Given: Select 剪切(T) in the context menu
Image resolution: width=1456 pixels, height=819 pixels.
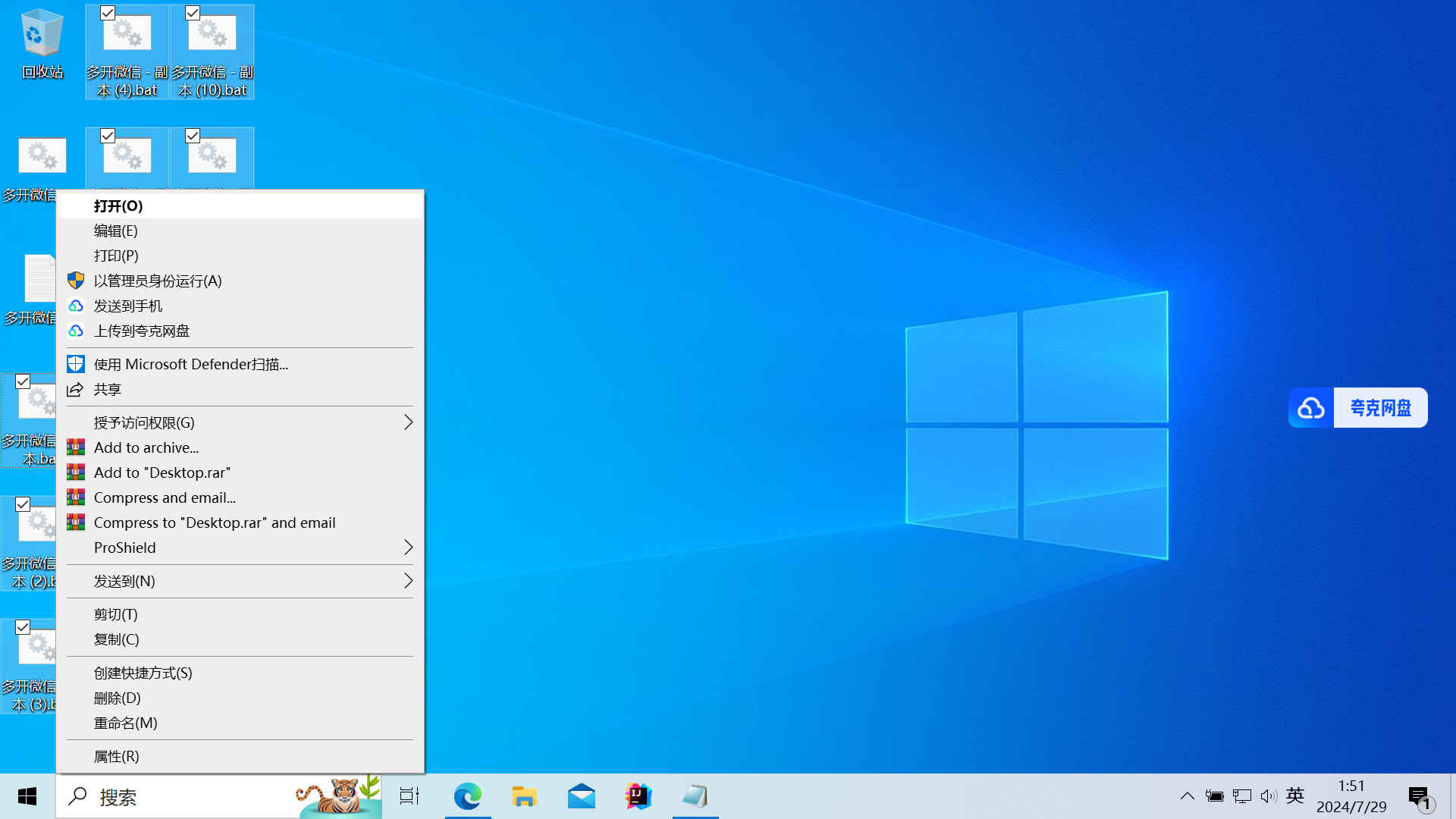Looking at the screenshot, I should [x=240, y=614].
